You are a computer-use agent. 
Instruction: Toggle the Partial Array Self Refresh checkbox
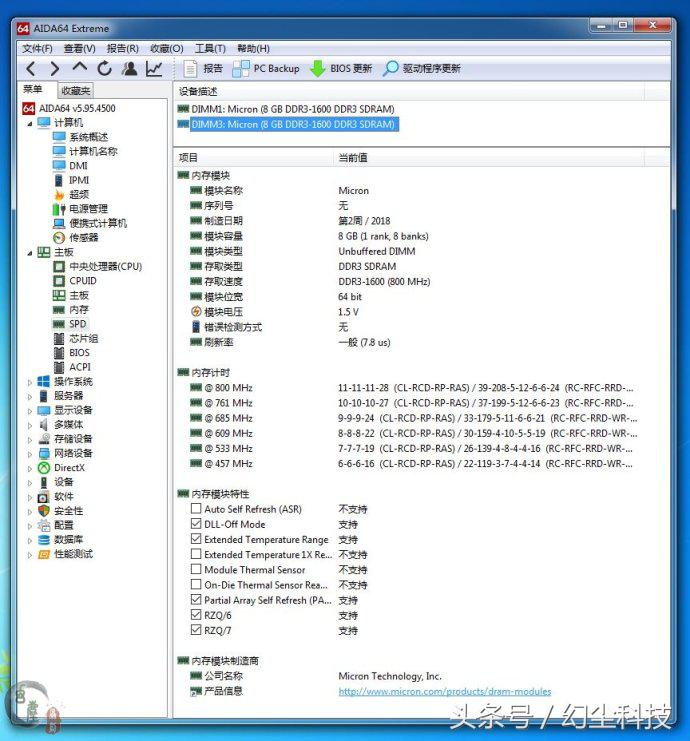pyautogui.click(x=196, y=600)
